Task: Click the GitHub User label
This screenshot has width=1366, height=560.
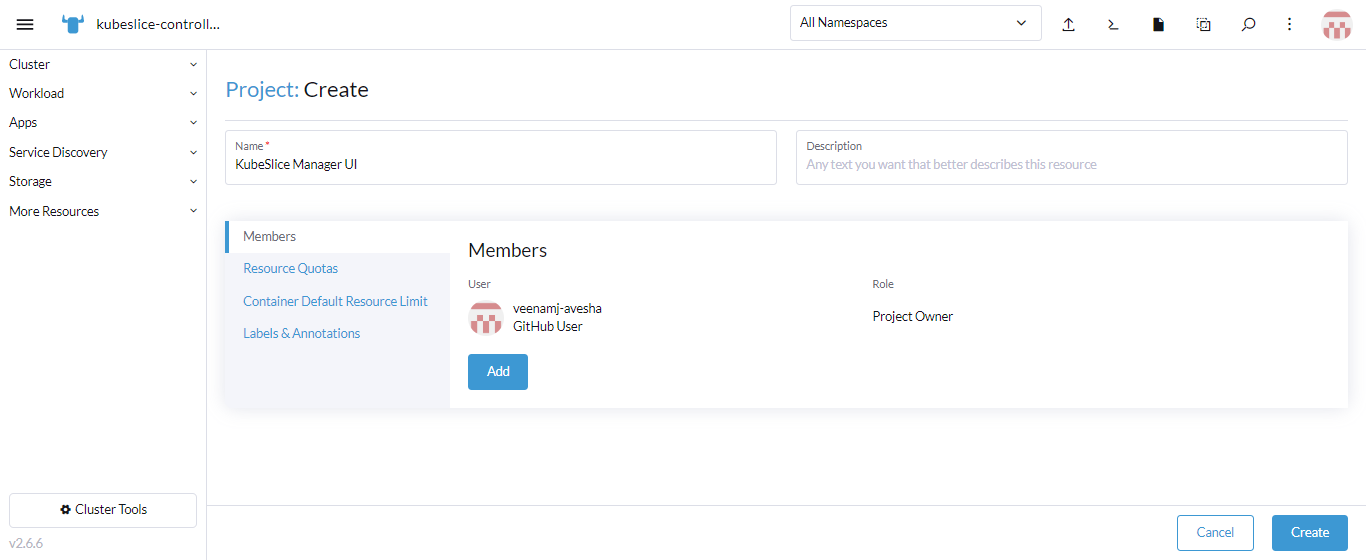Action: (548, 326)
